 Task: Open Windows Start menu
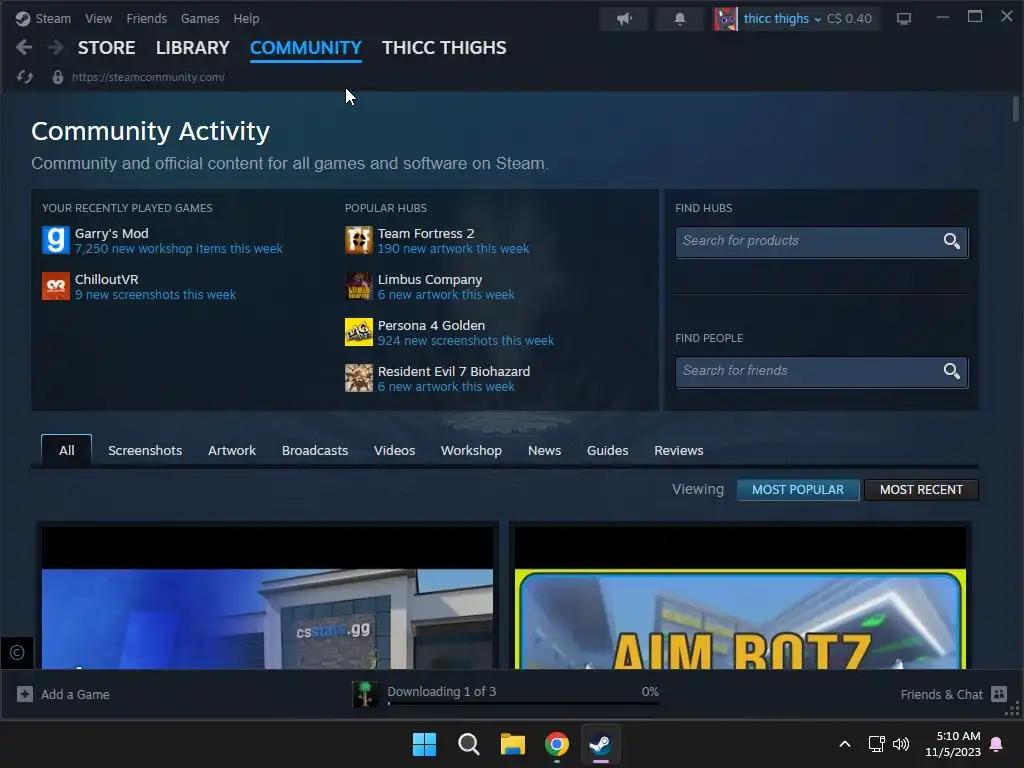point(424,744)
